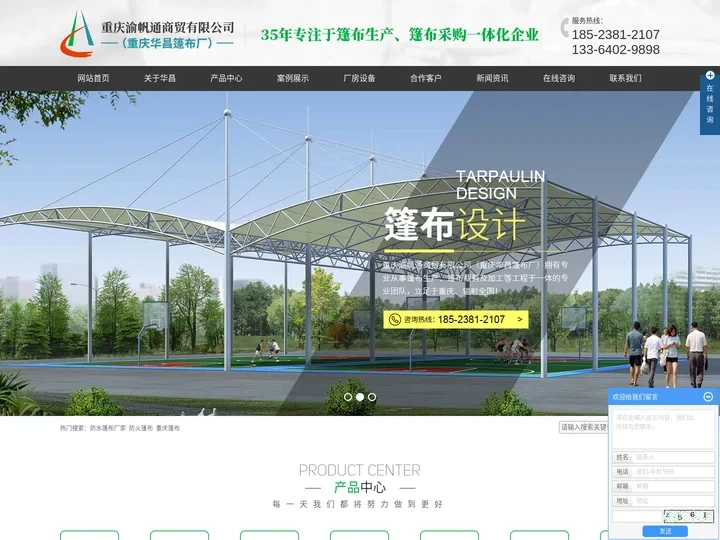This screenshot has width=720, height=540.
Task: Click the service hotline phone icon in header
Action: [564, 28]
